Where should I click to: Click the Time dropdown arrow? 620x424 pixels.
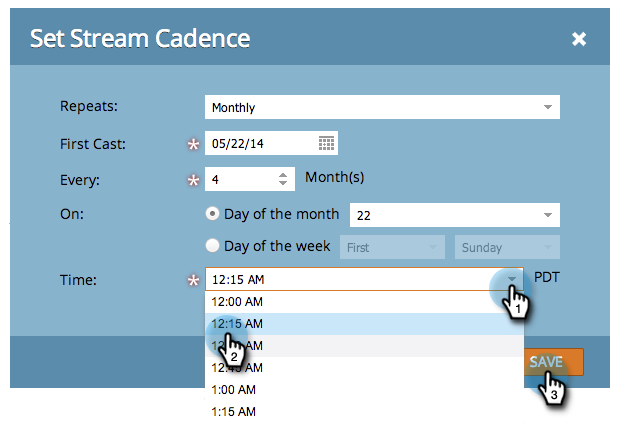511,280
